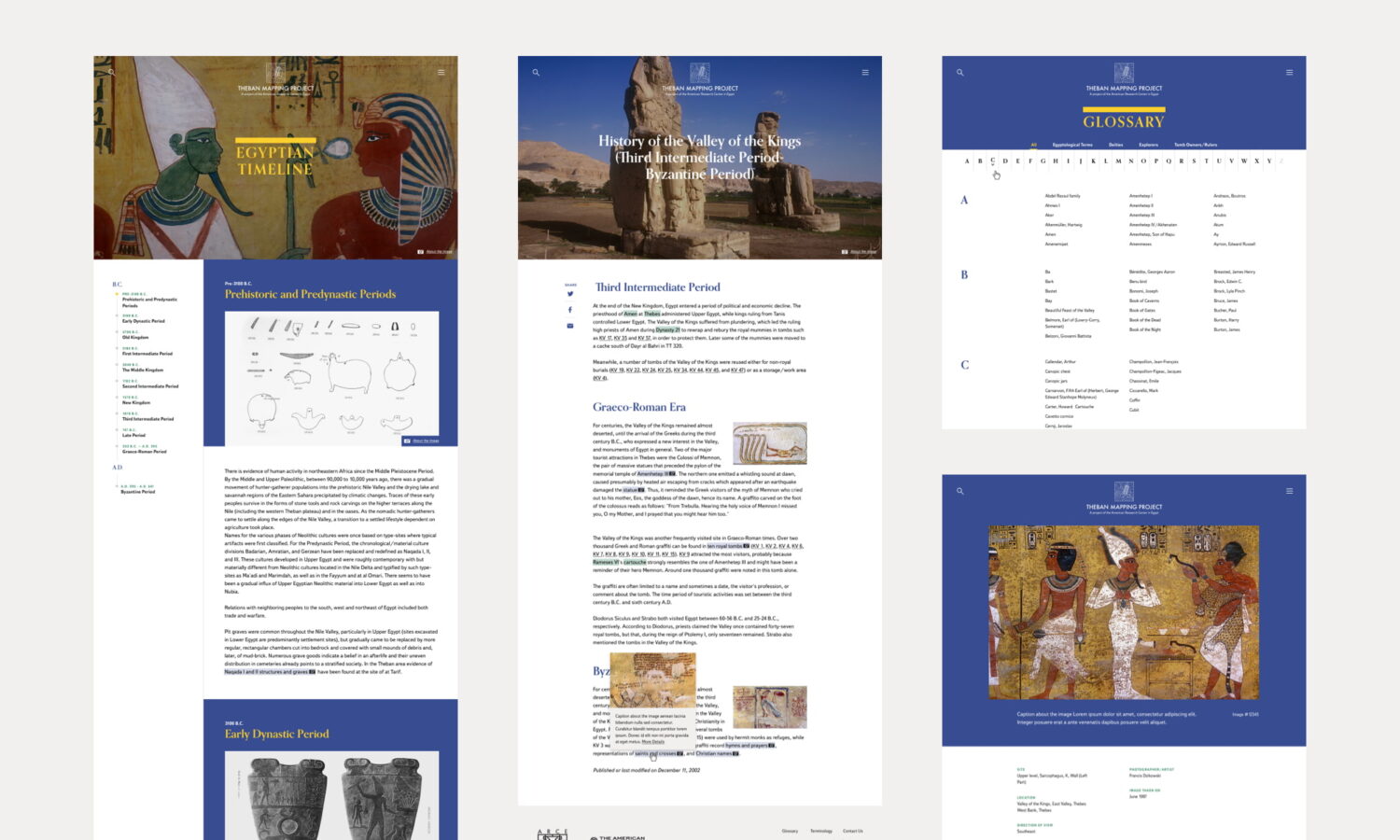Click the tomb painting image thumbnail

[1125, 611]
